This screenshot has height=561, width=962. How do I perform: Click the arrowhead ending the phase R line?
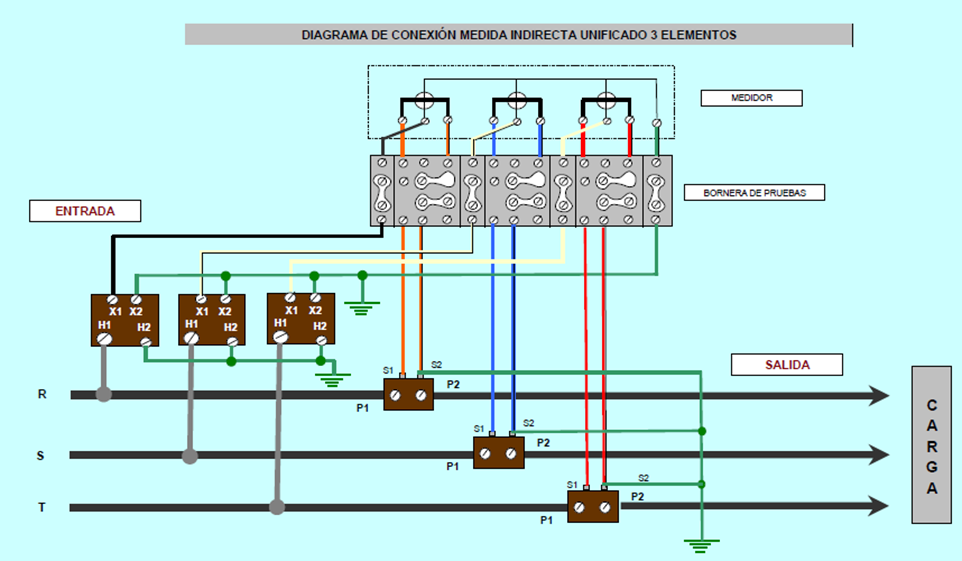[879, 395]
